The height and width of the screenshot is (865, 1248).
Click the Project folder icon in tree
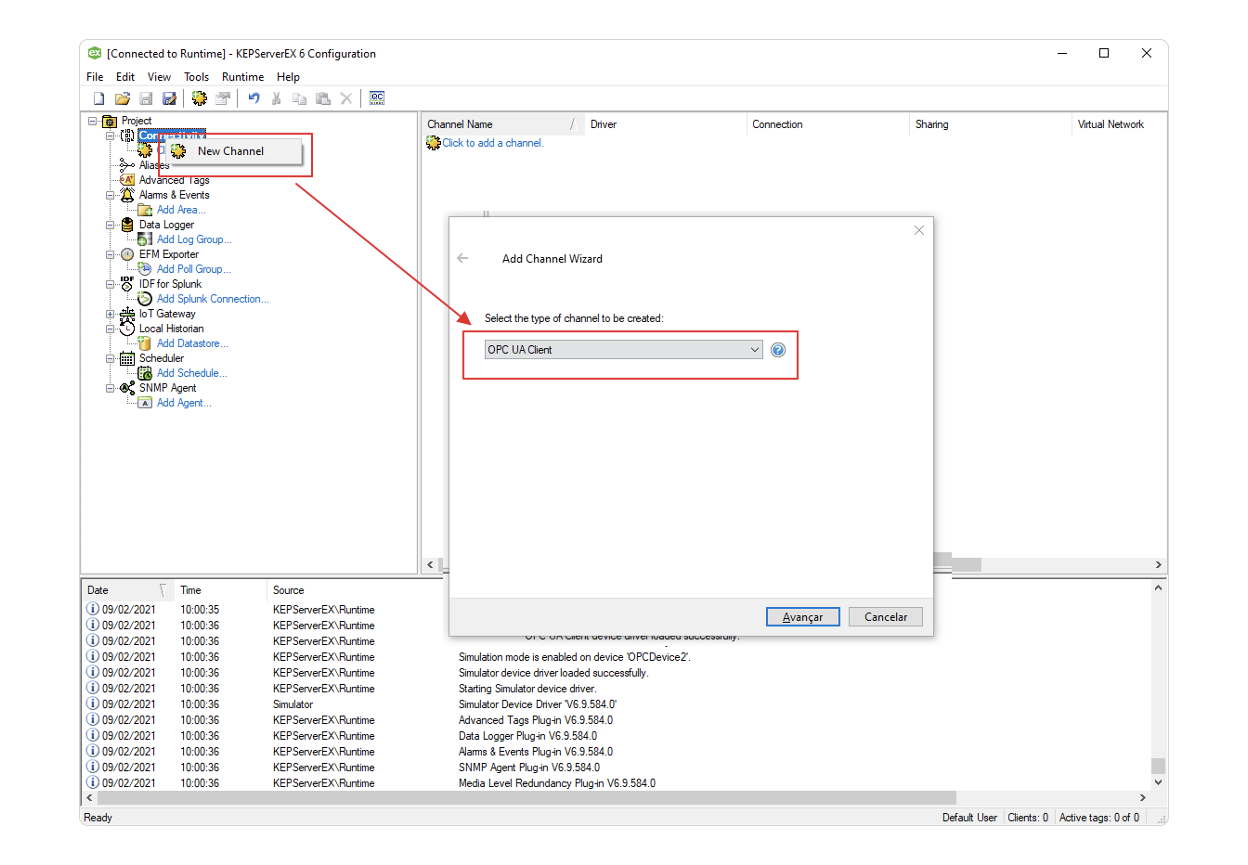pyautogui.click(x=110, y=121)
